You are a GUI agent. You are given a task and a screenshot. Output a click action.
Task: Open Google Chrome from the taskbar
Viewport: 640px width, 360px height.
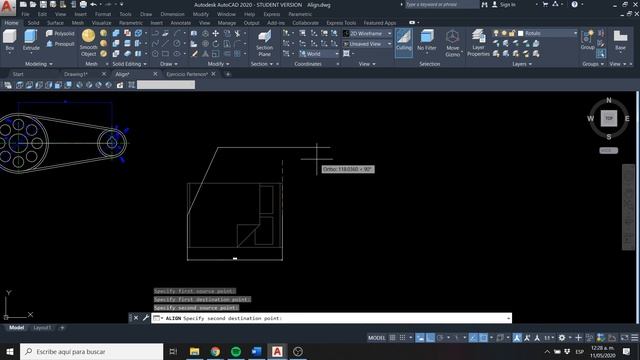[215, 351]
